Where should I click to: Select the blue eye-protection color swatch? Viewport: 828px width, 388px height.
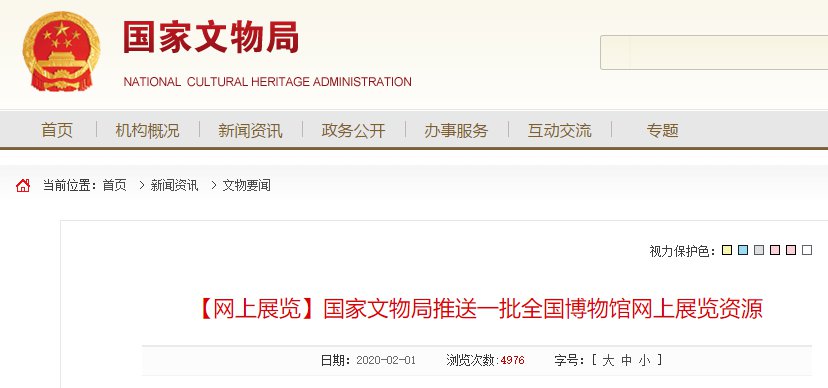(x=743, y=250)
